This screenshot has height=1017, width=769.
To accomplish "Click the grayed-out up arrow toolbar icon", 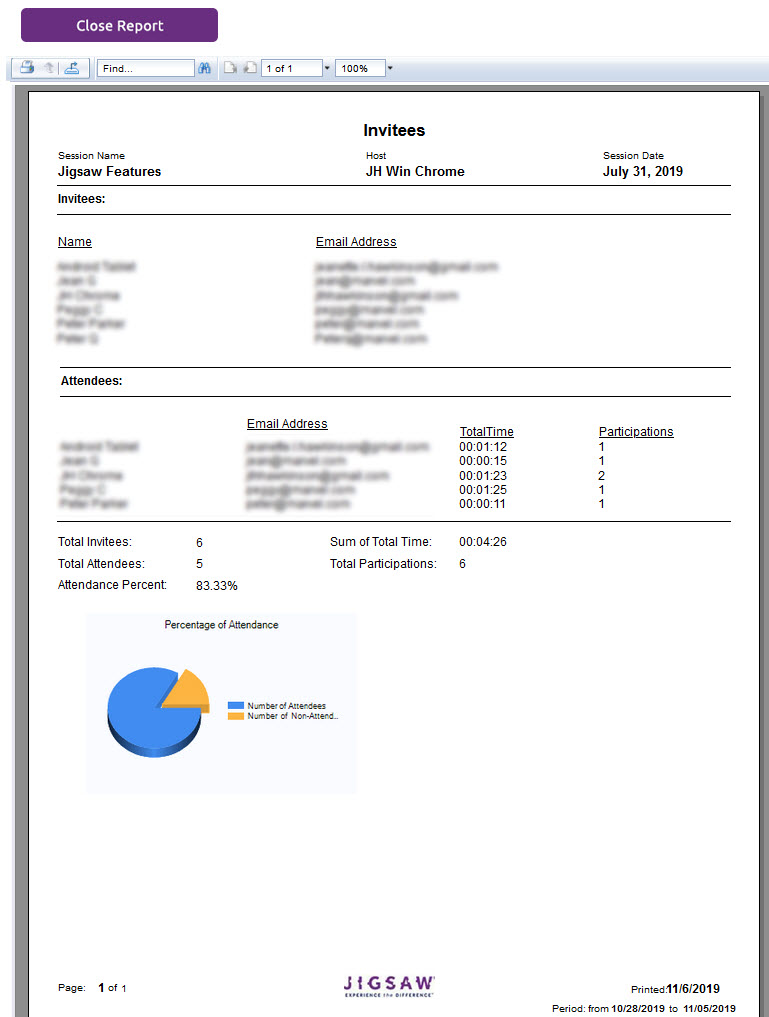I will coord(48,68).
